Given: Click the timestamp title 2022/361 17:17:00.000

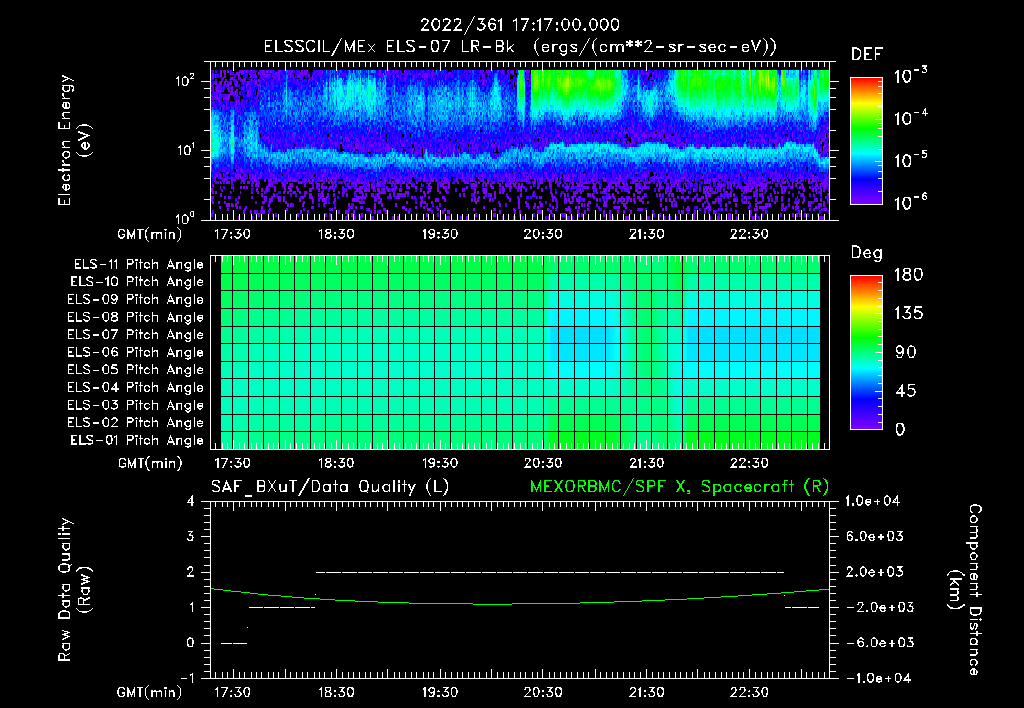Looking at the screenshot, I should click(x=519, y=25).
